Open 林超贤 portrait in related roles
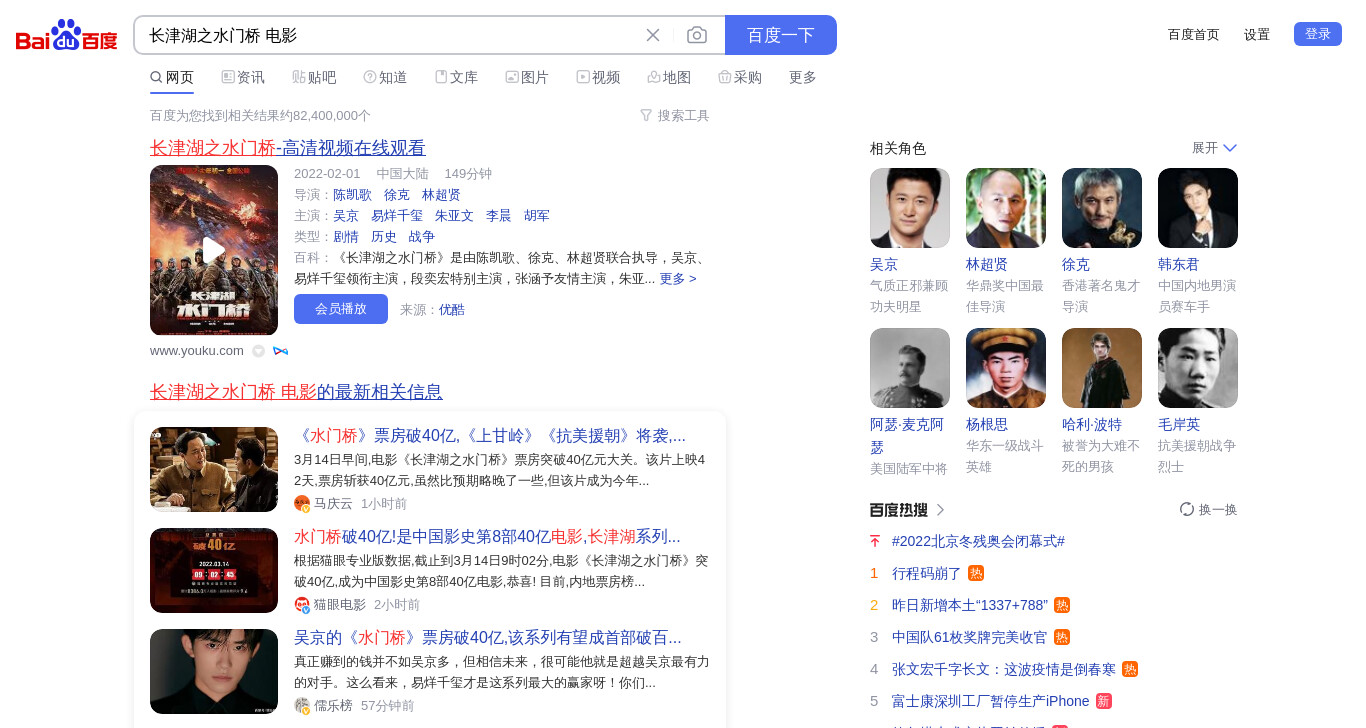The image size is (1366, 728). 1006,208
